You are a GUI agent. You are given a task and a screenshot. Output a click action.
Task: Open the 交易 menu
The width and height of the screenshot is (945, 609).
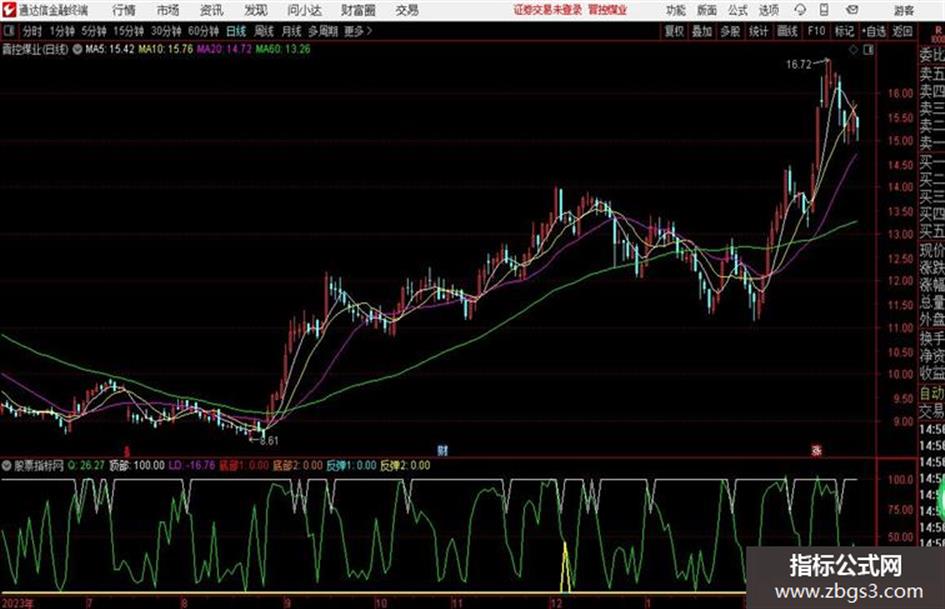click(407, 10)
